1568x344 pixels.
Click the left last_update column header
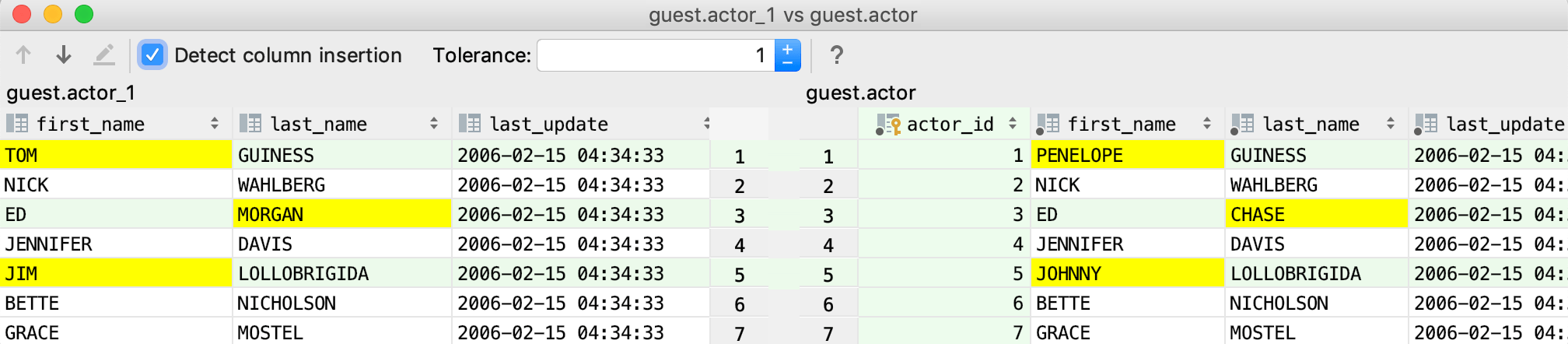tap(548, 125)
